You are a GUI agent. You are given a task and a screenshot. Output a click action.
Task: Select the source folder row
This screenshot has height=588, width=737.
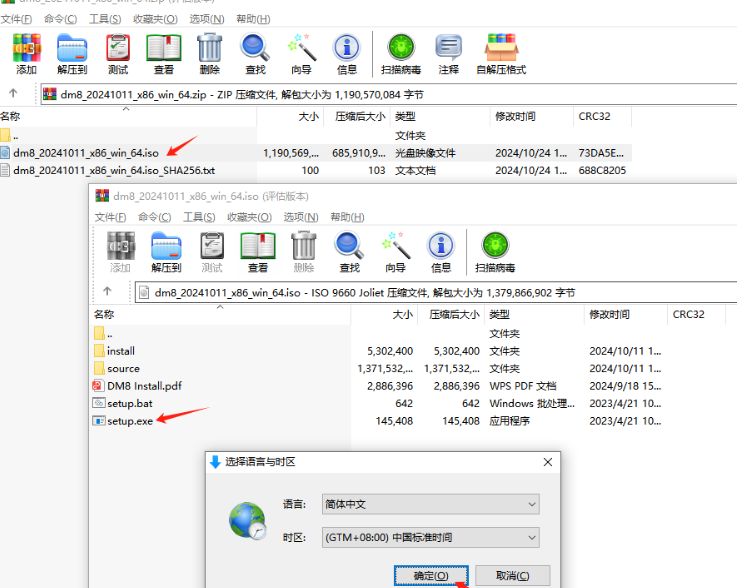tap(377, 368)
